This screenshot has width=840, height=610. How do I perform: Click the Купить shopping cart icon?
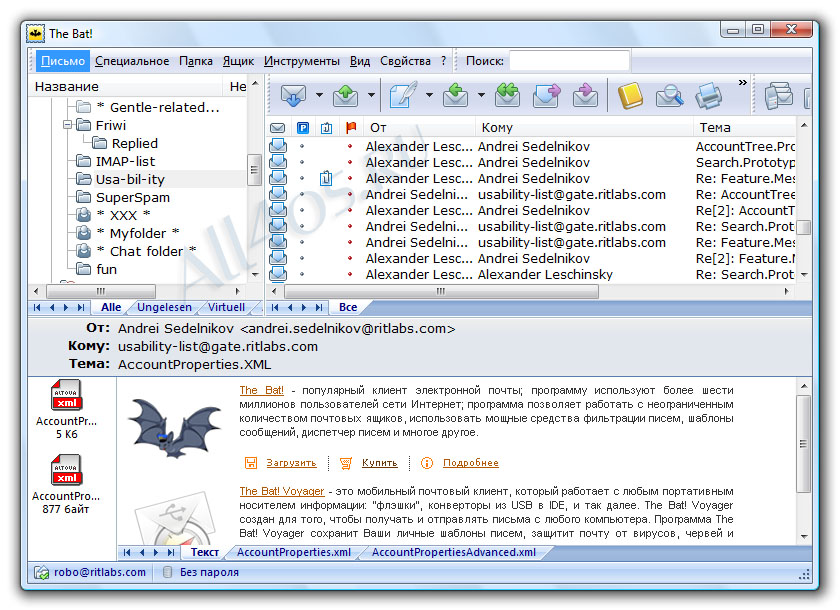click(346, 463)
